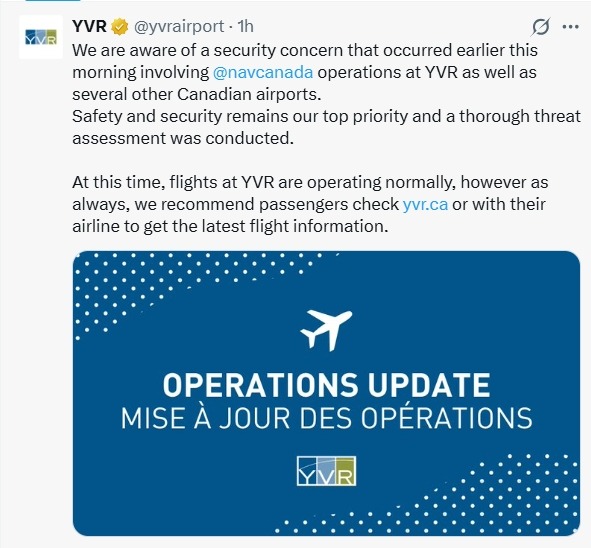
Task: Click the OPERATIONS UPDATE headline text
Action: tap(326, 385)
